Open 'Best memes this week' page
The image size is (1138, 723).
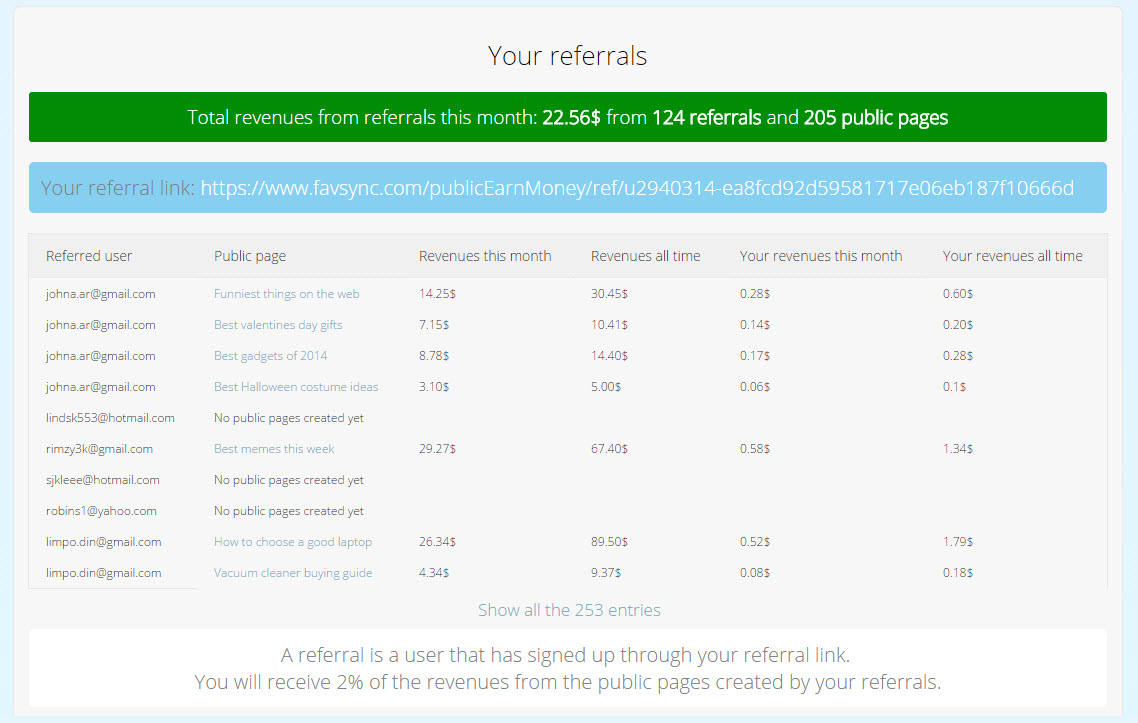click(274, 449)
